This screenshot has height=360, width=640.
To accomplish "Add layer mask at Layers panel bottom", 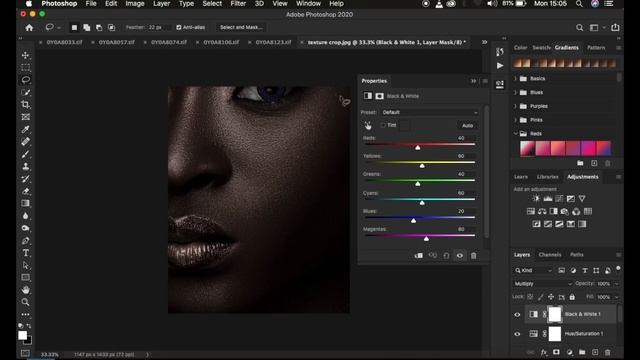I will [556, 352].
